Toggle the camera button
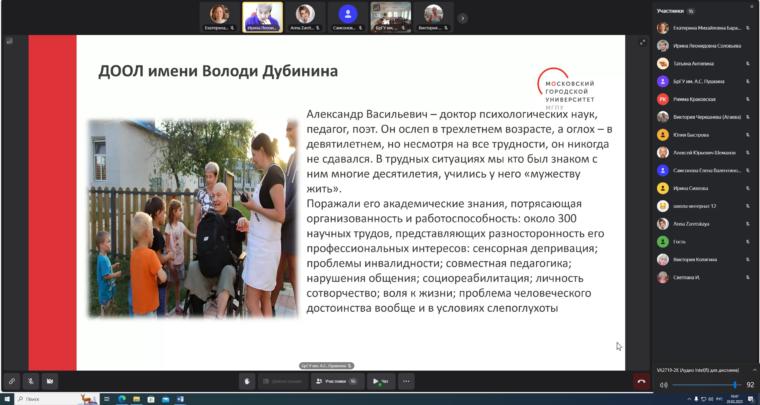 pyautogui.click(x=49, y=381)
